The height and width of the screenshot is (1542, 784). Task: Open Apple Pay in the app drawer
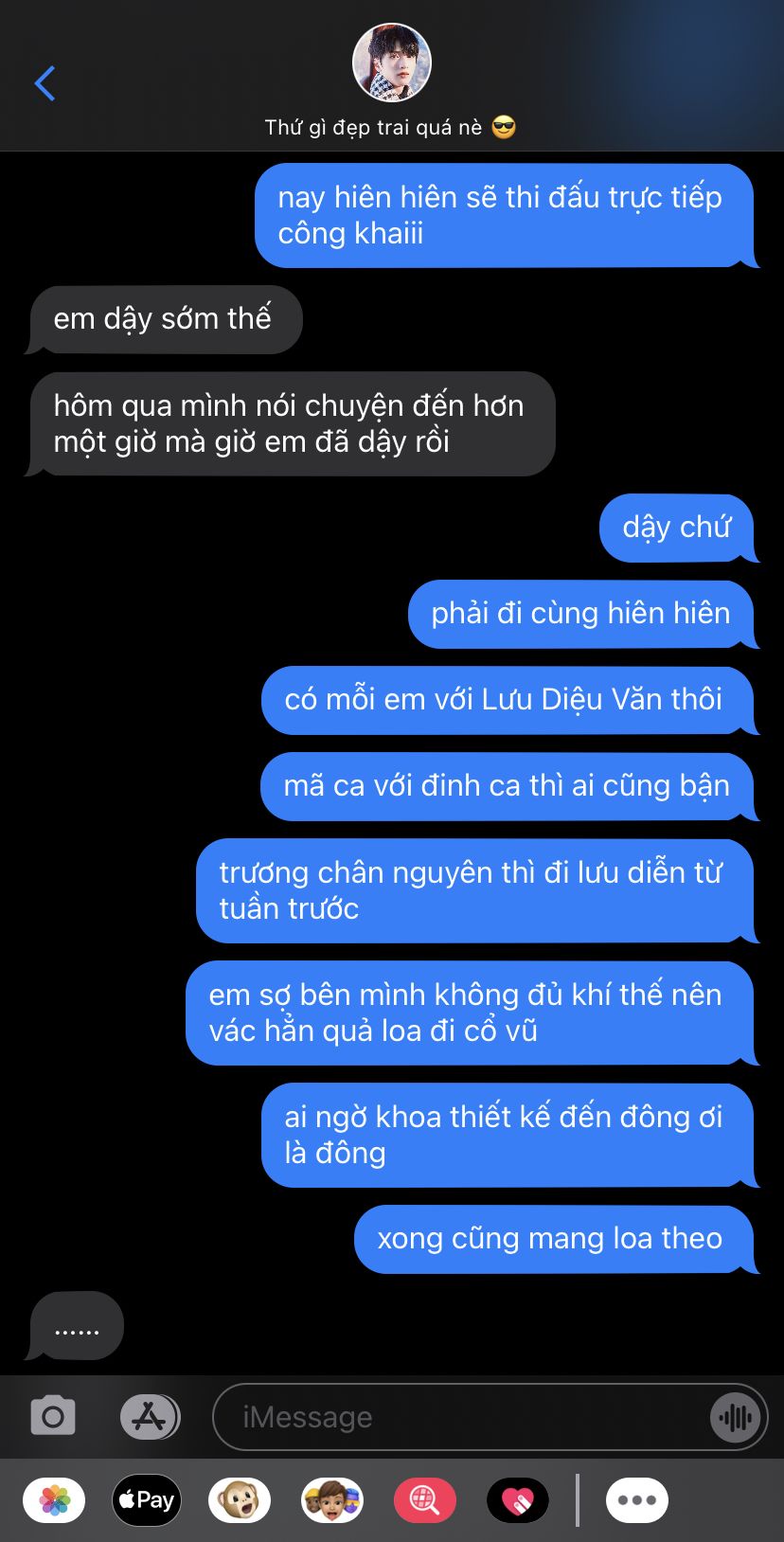147,1500
